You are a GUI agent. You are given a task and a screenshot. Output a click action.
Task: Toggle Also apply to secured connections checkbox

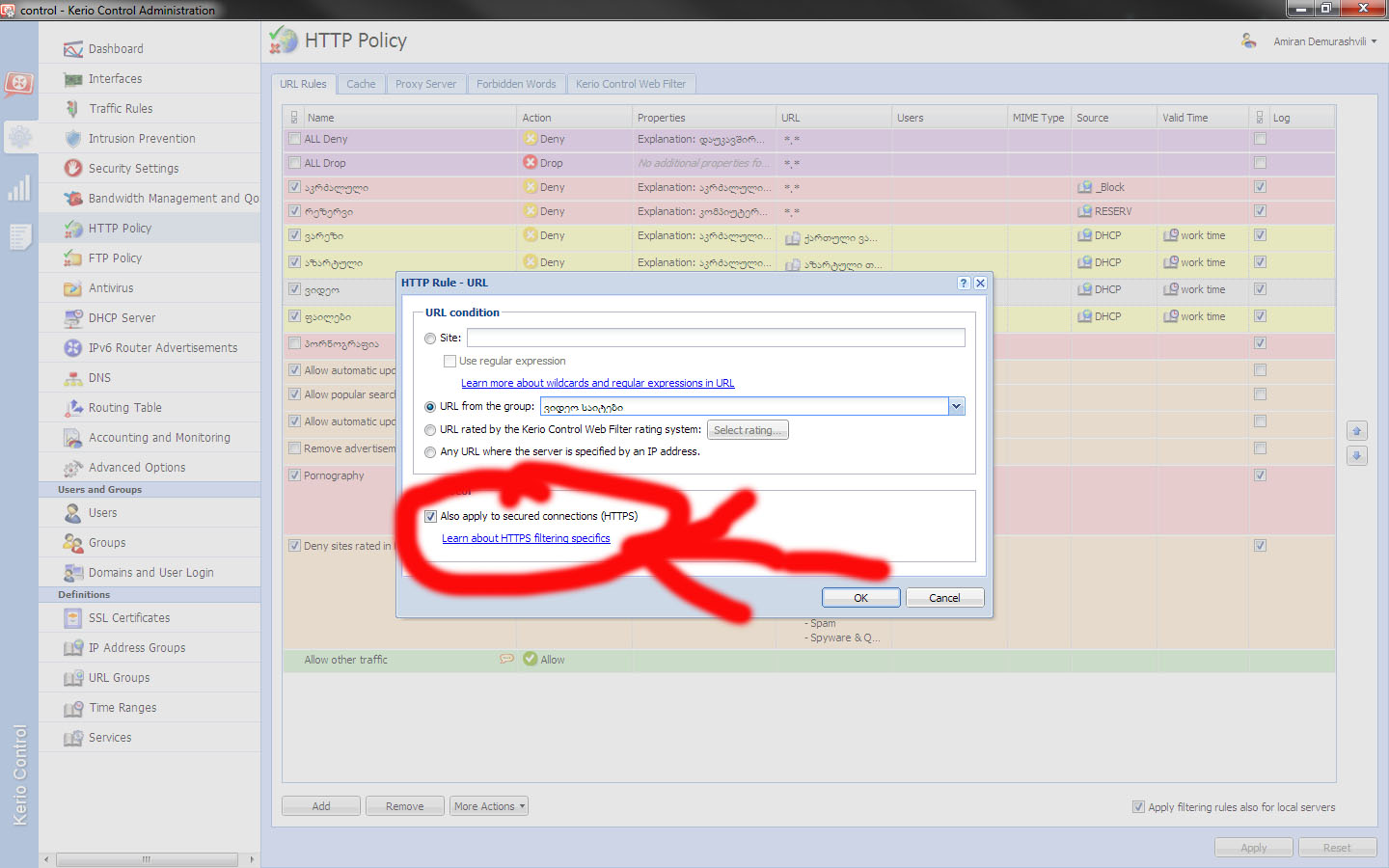coord(430,516)
